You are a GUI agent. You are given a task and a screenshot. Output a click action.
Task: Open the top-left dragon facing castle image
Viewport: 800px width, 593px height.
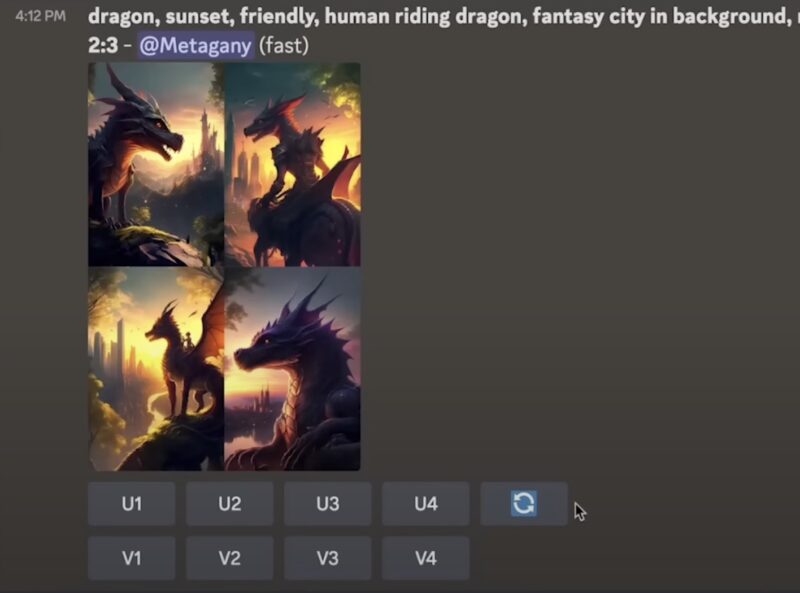(156, 164)
